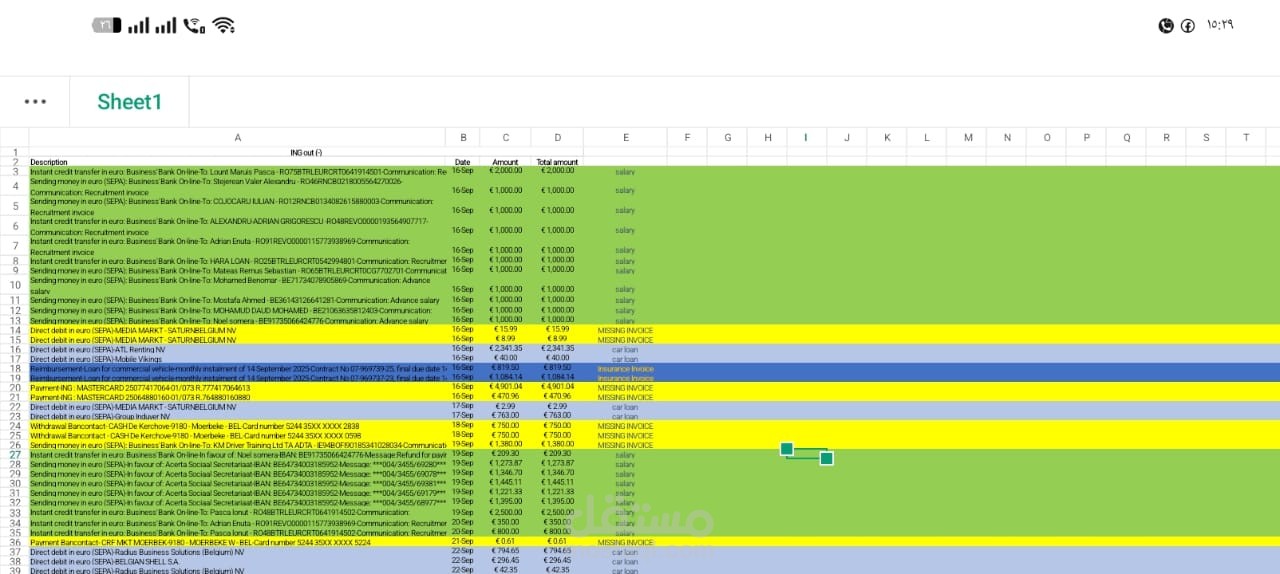Select column H header

(767, 137)
